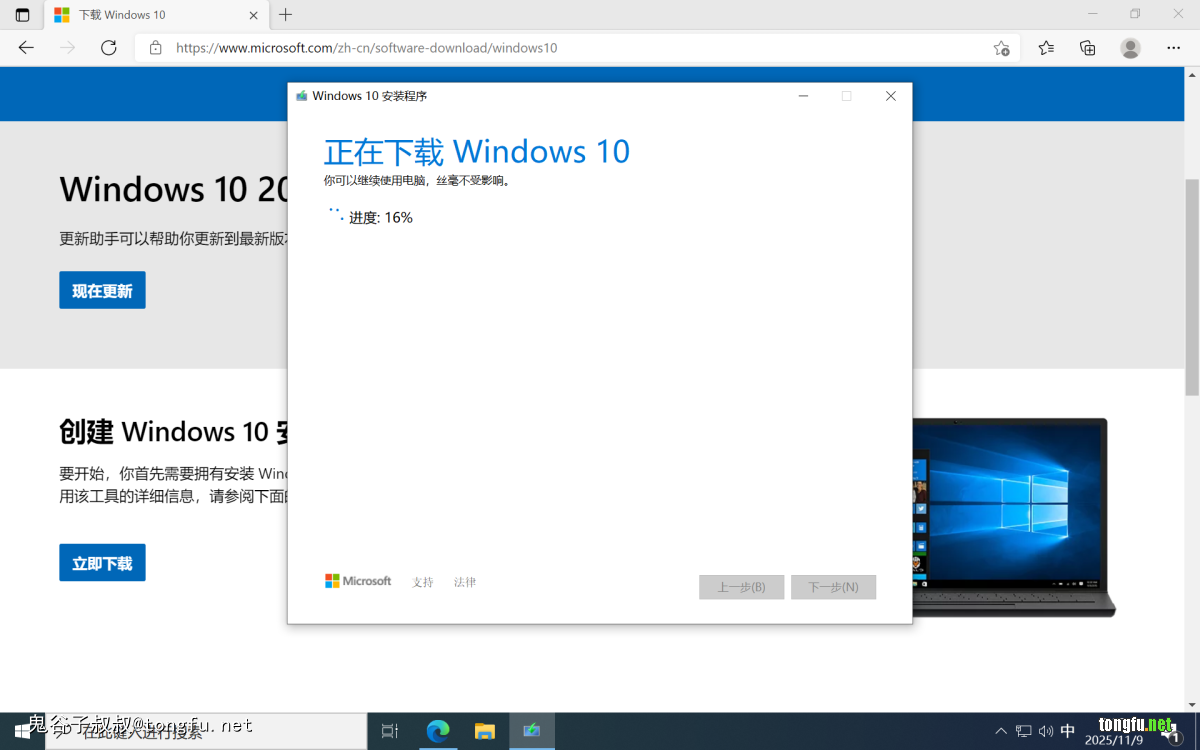The width and height of the screenshot is (1200, 750).
Task: Click the site lock icon in address bar
Action: pyautogui.click(x=155, y=48)
